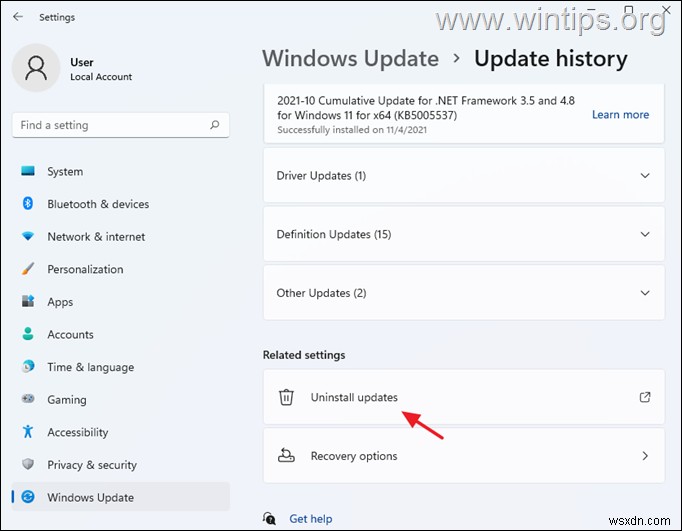
Task: Click Windows Update breadcrumb link
Action: coord(351,58)
